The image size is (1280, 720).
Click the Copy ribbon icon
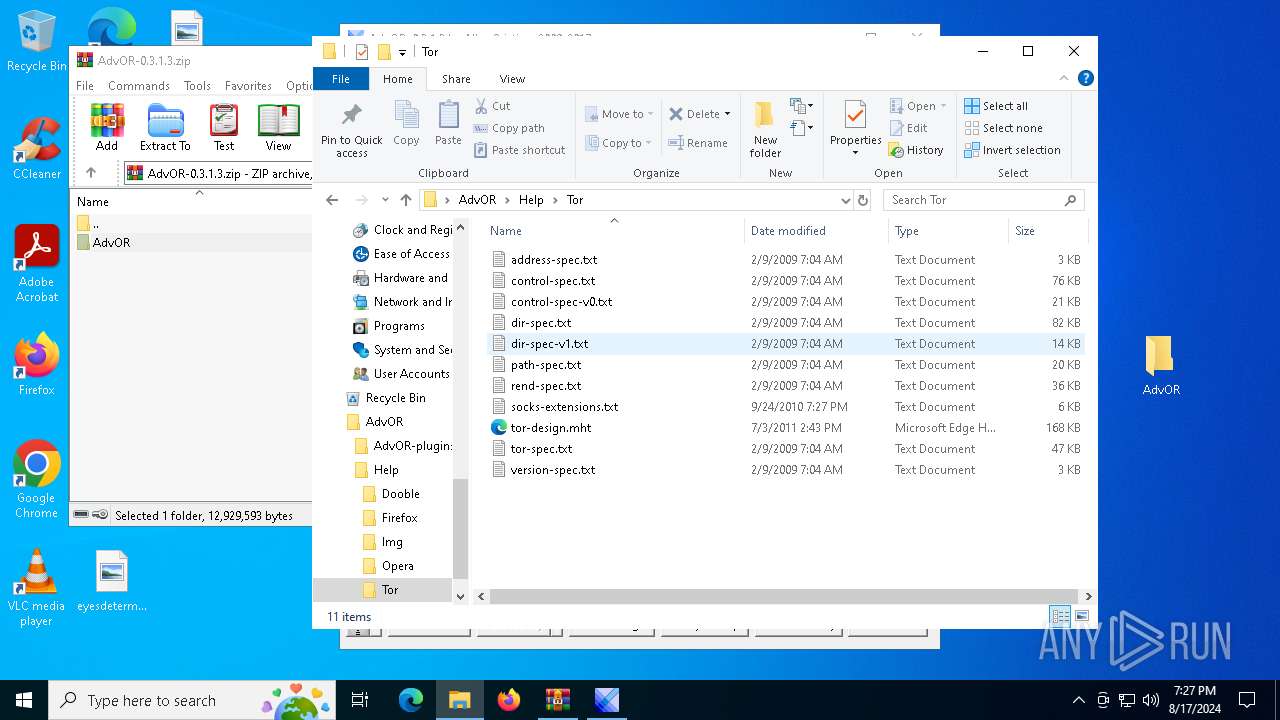point(406,124)
